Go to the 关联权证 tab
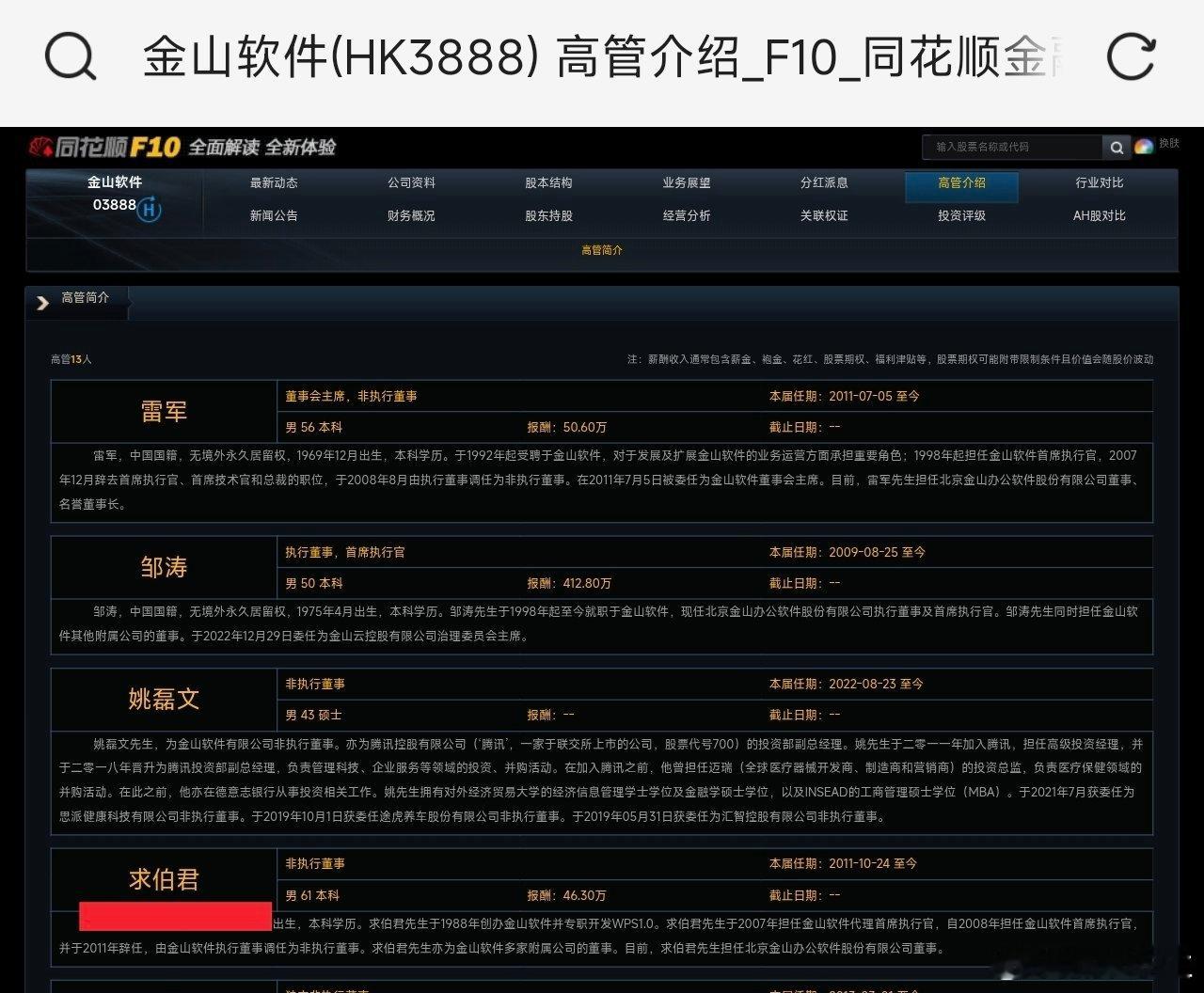 [824, 215]
